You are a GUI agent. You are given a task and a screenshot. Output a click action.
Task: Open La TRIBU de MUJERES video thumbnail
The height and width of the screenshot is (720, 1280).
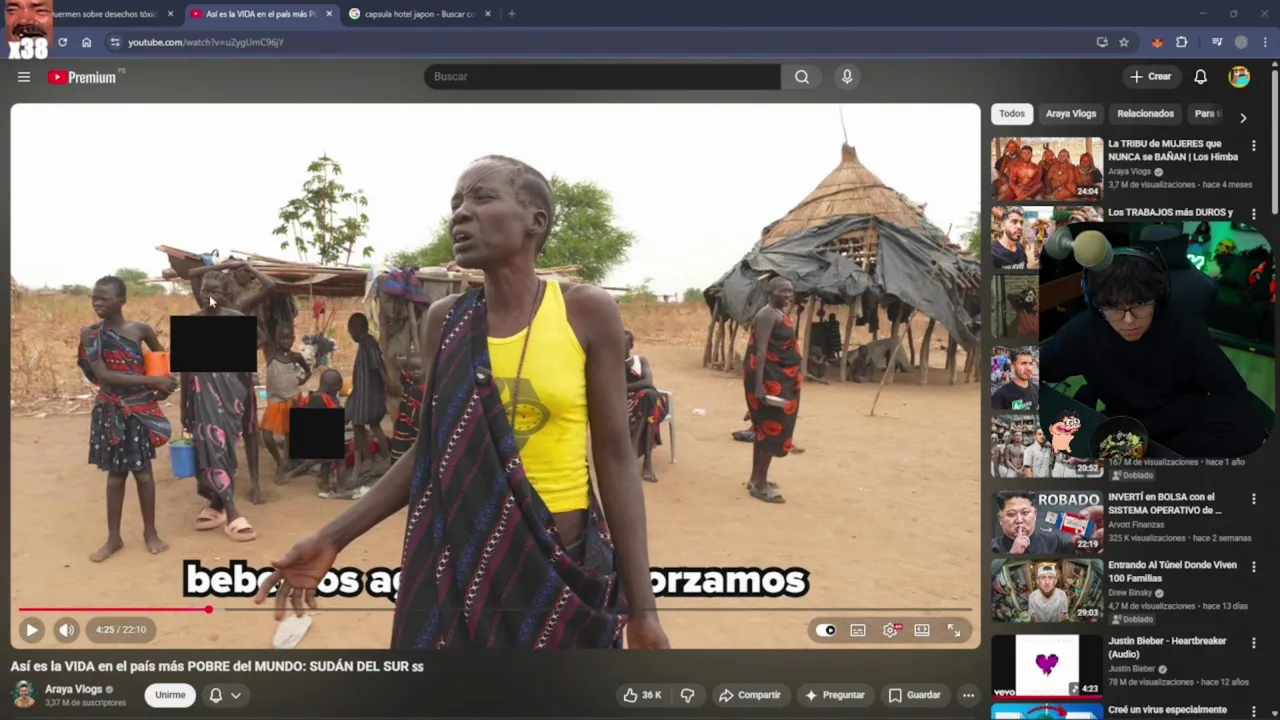tap(1047, 169)
